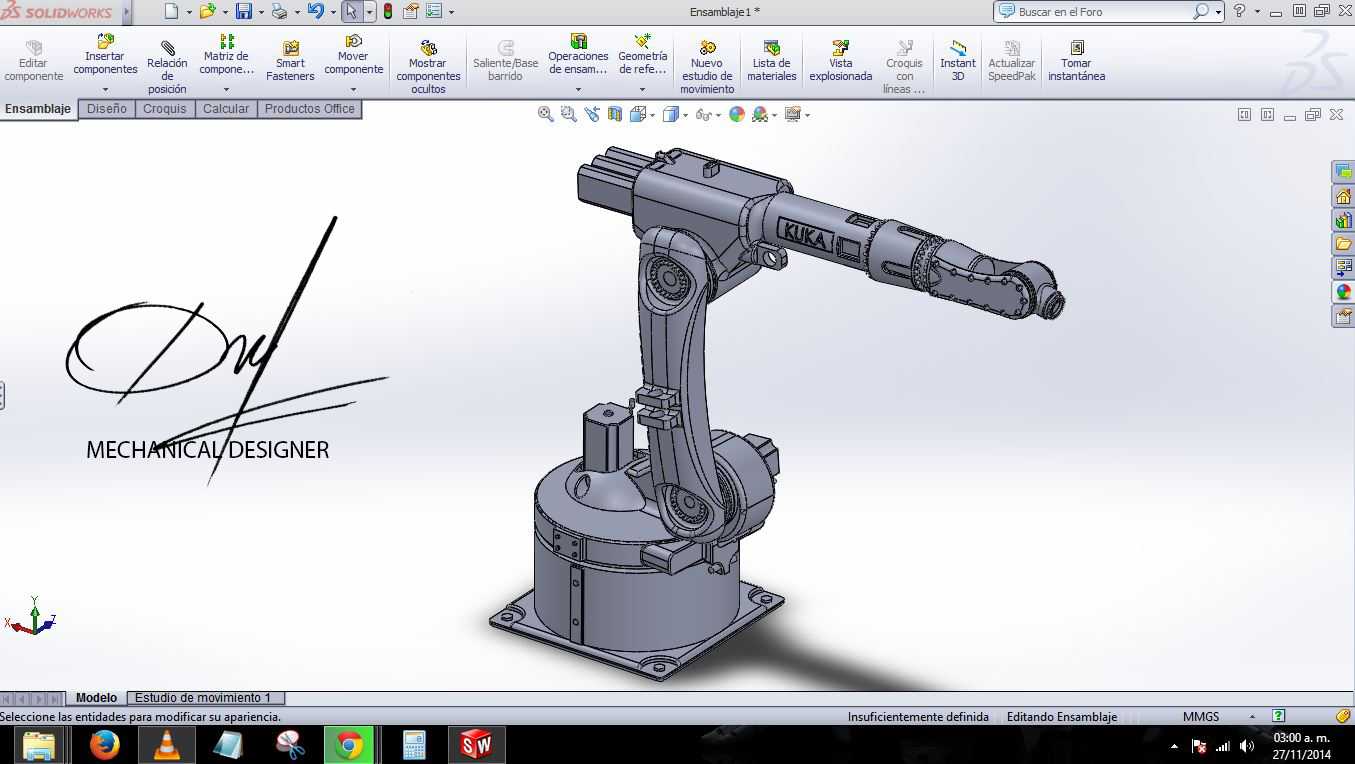This screenshot has height=764, width=1355.
Task: Expand the Geometría de referencia dropdown arrow
Action: (642, 89)
